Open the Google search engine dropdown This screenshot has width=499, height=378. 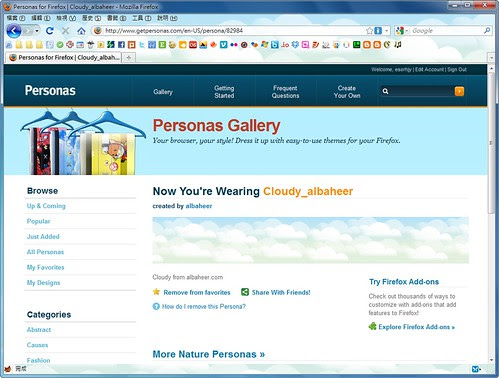point(407,31)
